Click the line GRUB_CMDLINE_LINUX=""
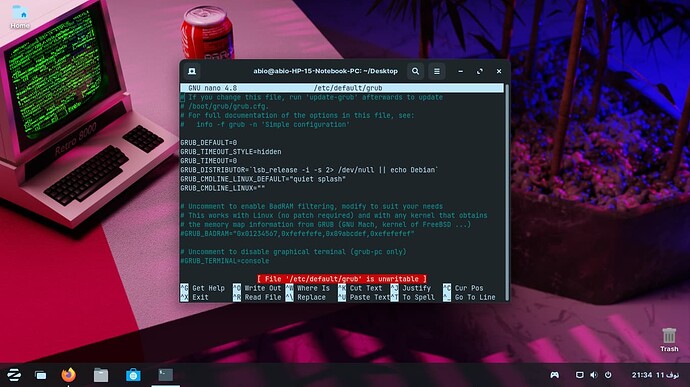Image resolution: width=690 pixels, height=387 pixels. point(223,188)
